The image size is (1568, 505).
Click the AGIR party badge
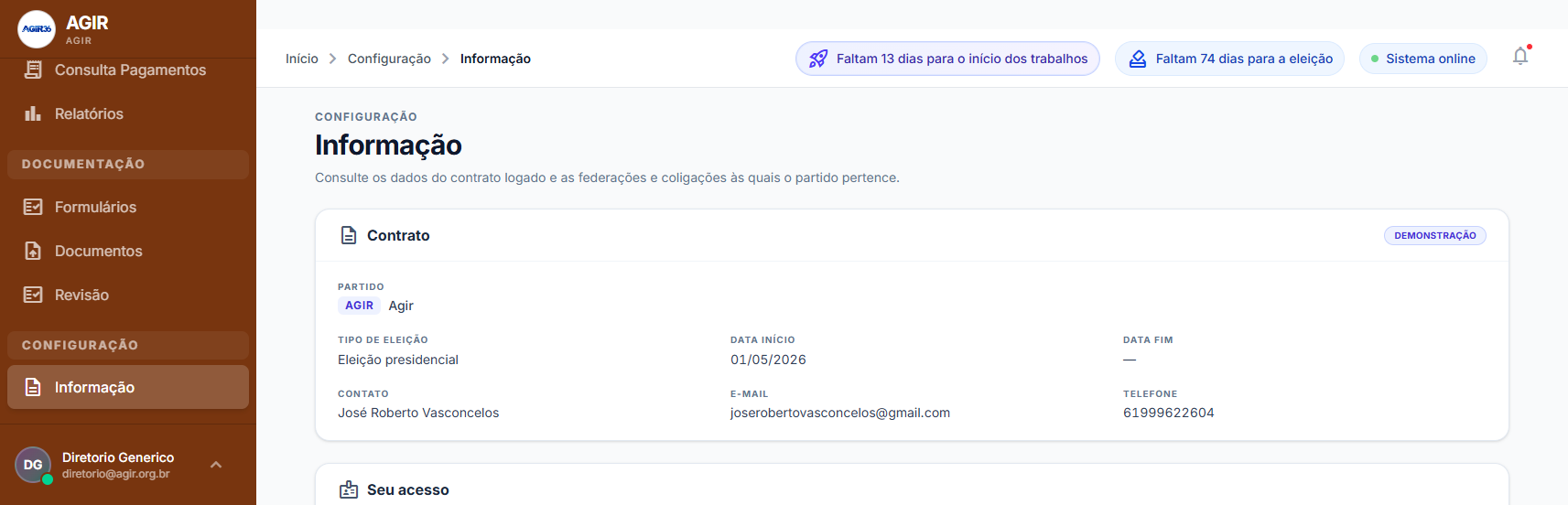point(359,306)
